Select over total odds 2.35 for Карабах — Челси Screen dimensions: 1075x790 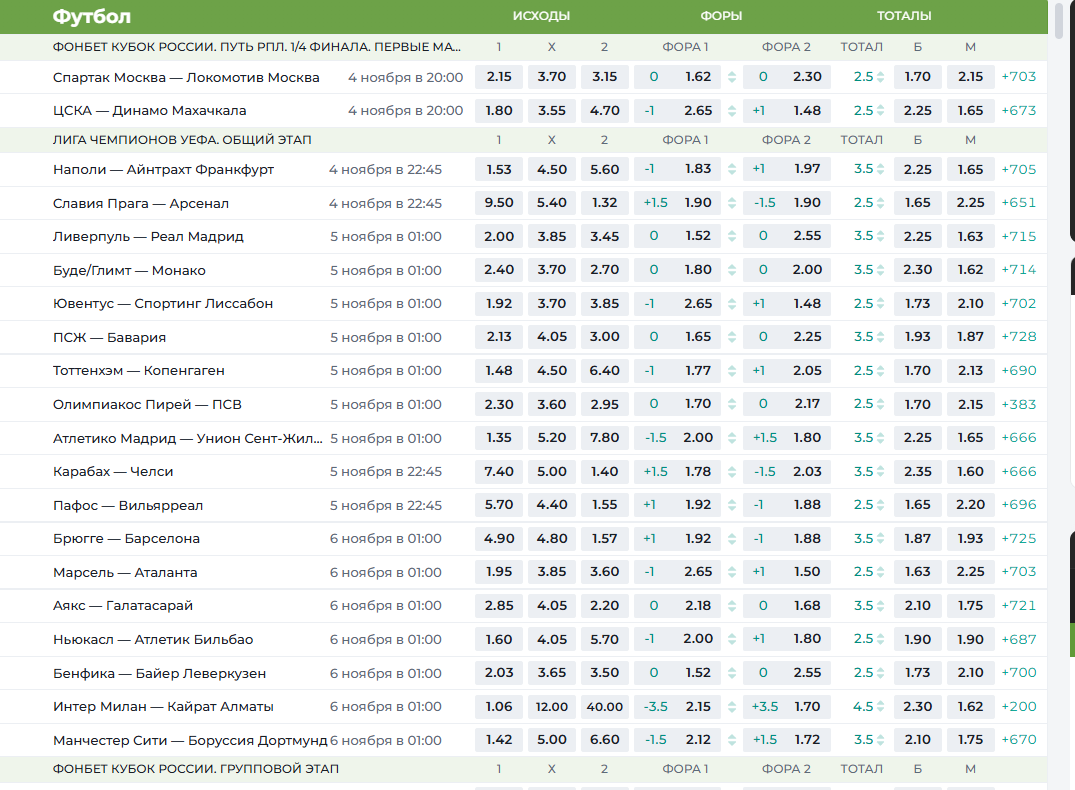tap(917, 472)
